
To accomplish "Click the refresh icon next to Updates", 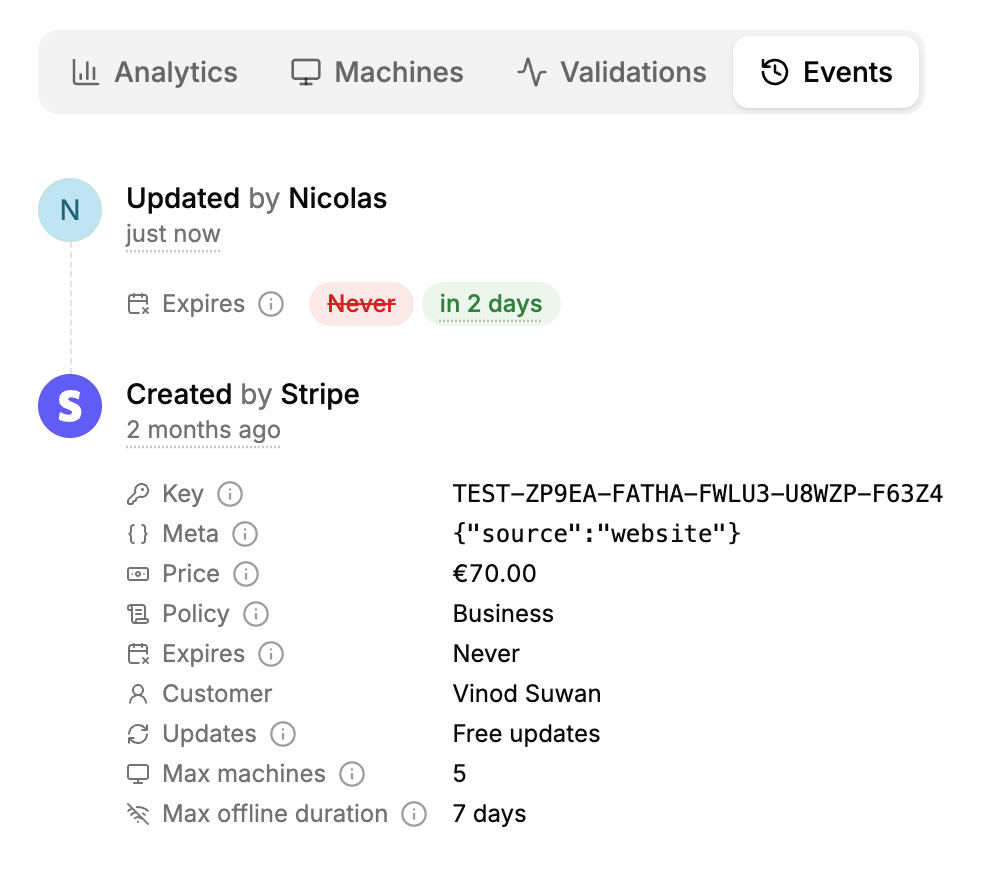I will pos(138,734).
